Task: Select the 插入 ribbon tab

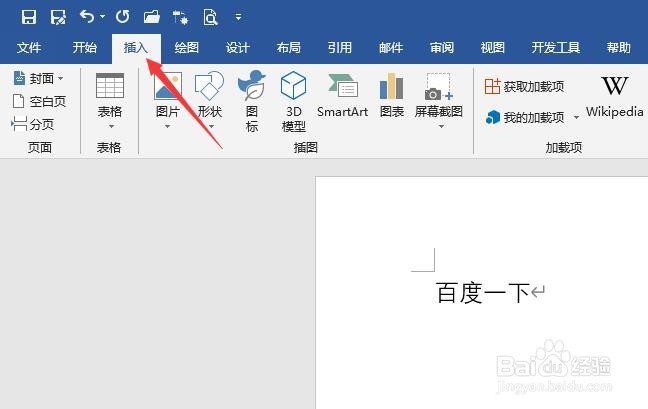Action: coord(136,48)
